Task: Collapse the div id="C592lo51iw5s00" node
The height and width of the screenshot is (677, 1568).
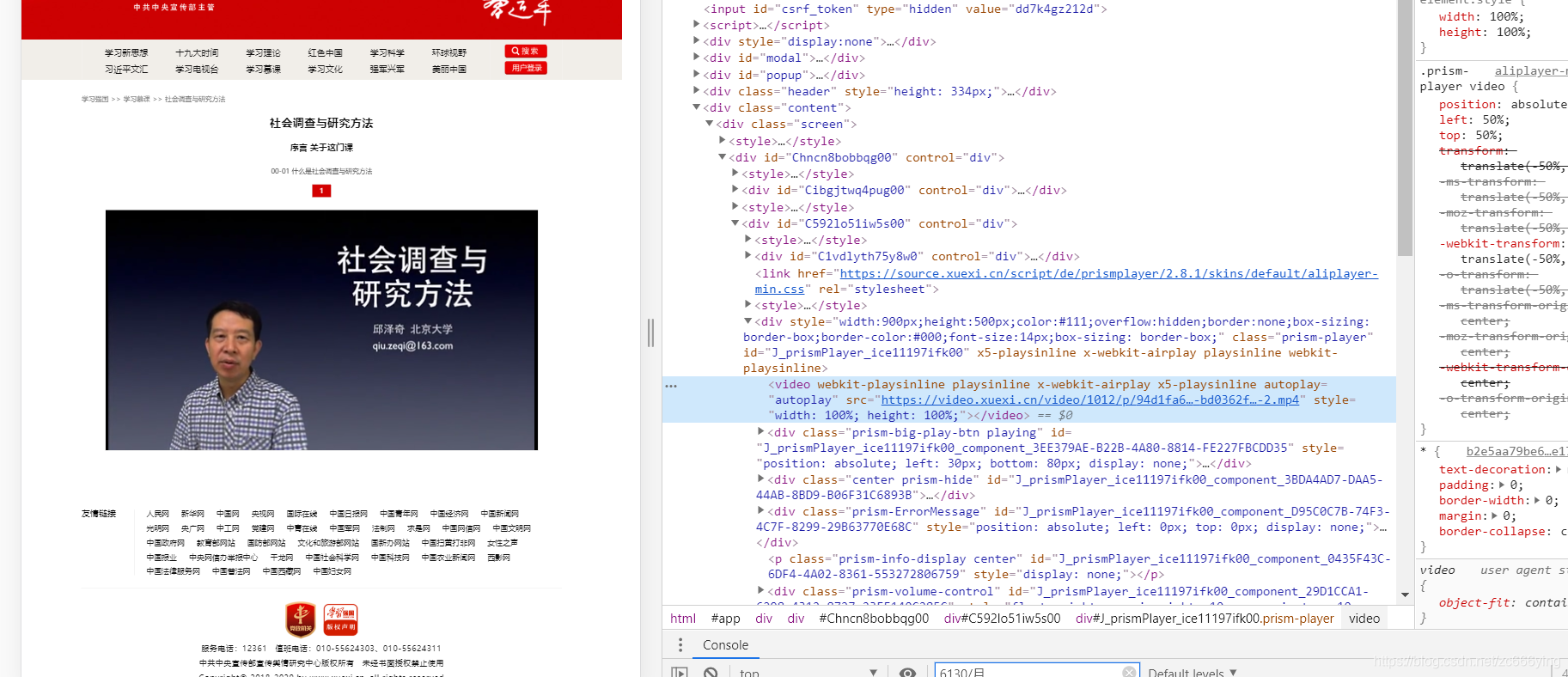Action: [x=735, y=223]
